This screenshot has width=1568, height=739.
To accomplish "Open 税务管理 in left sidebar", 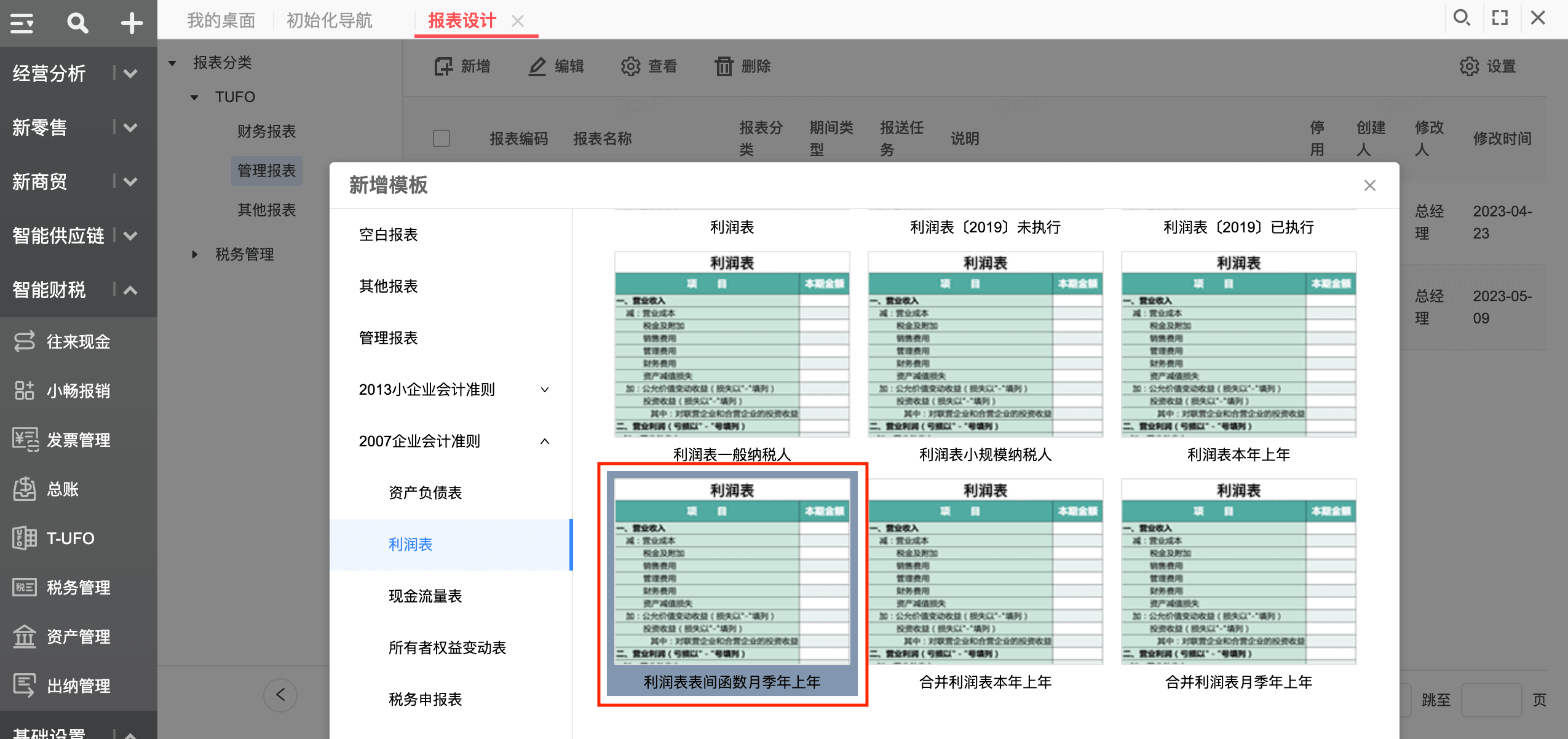I will point(79,587).
